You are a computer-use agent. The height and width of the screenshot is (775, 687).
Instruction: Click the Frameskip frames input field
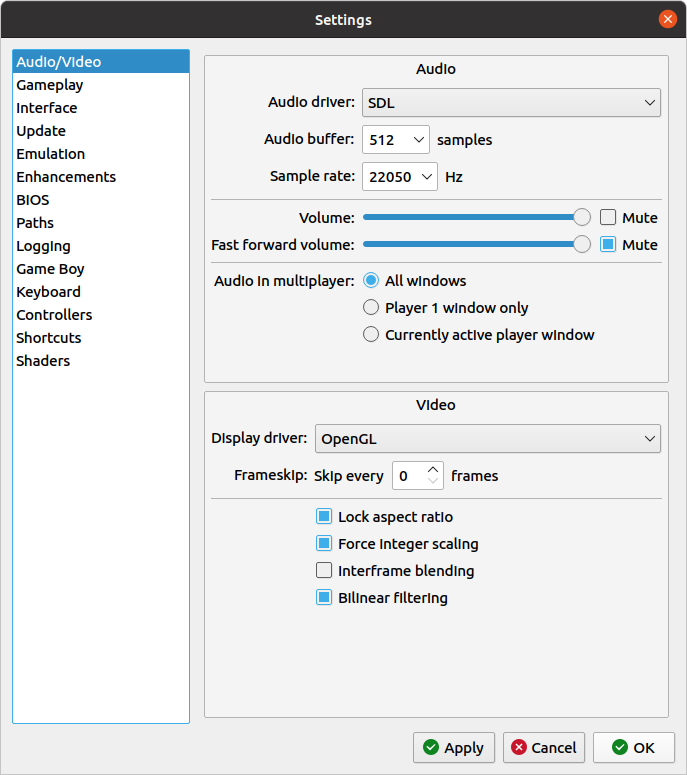pyautogui.click(x=408, y=476)
